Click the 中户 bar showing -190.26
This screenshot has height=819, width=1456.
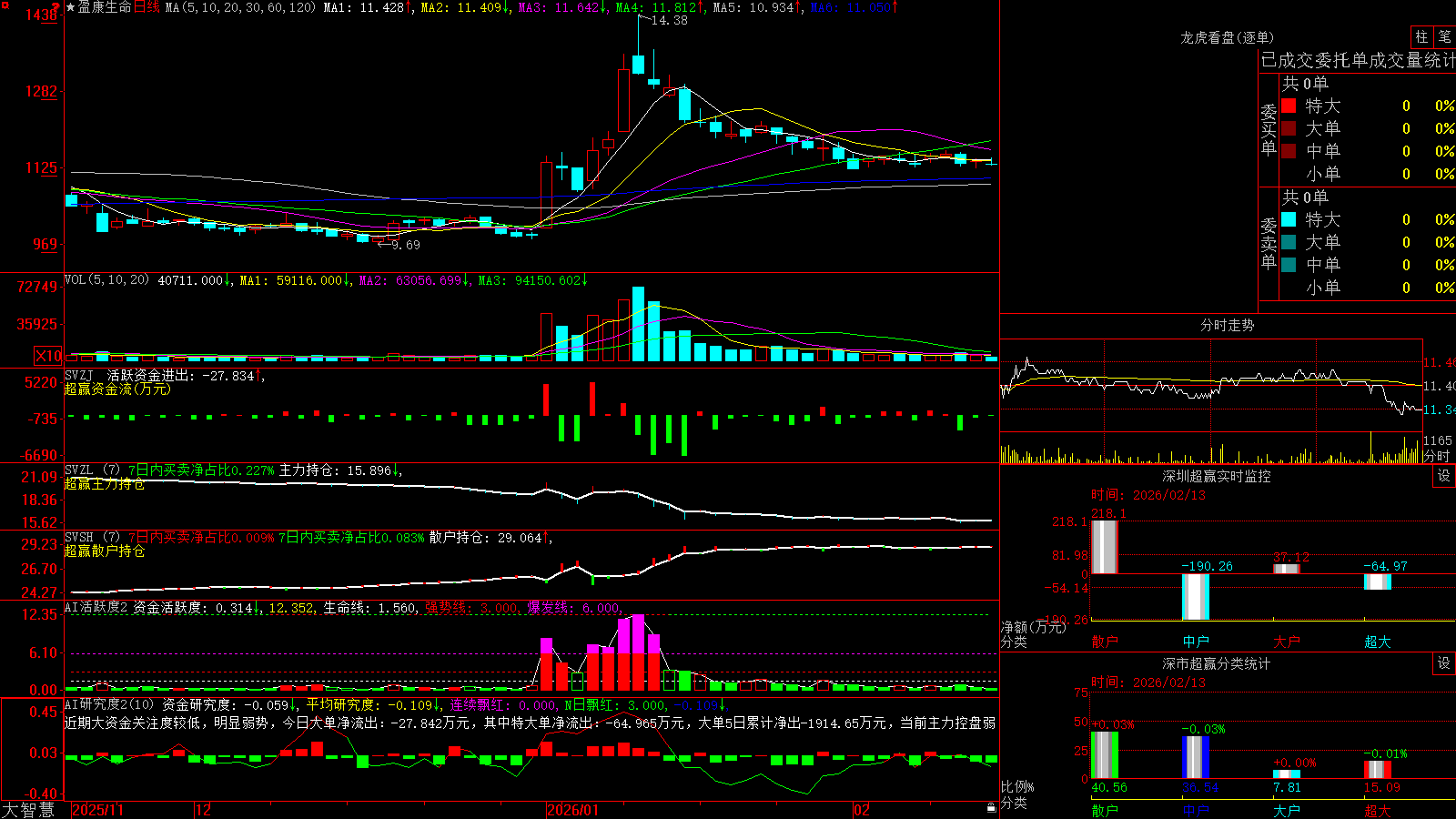pyautogui.click(x=1196, y=597)
